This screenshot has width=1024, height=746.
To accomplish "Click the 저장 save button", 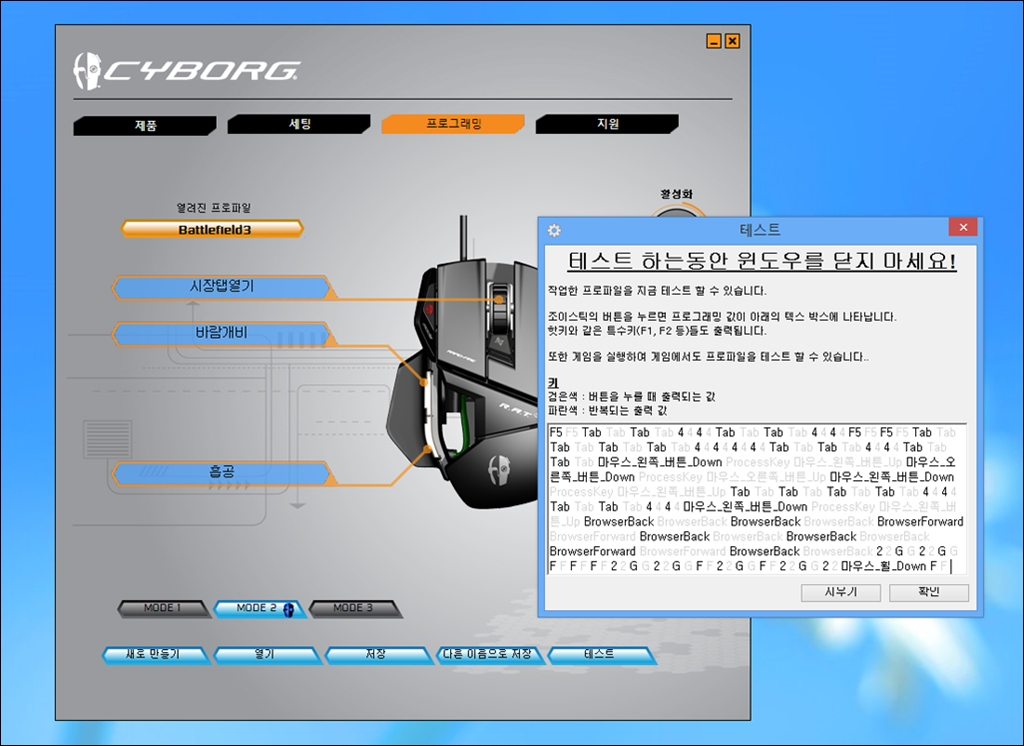I will [x=378, y=655].
